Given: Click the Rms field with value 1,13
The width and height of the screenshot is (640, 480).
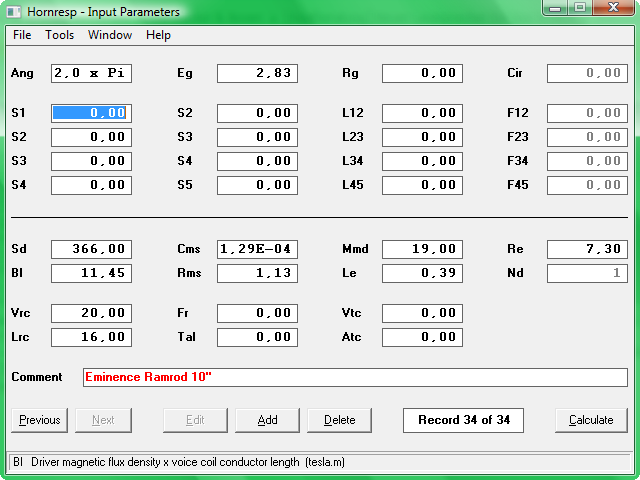Looking at the screenshot, I should tap(257, 273).
